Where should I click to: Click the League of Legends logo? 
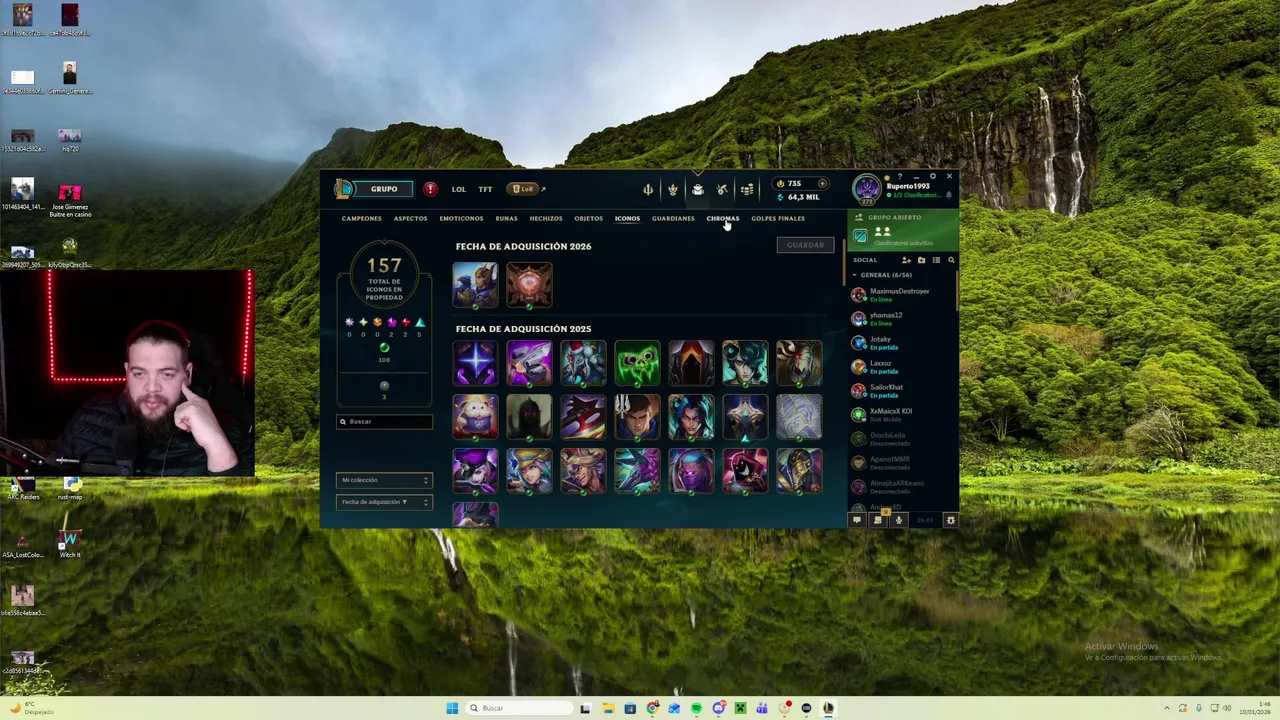pos(344,189)
